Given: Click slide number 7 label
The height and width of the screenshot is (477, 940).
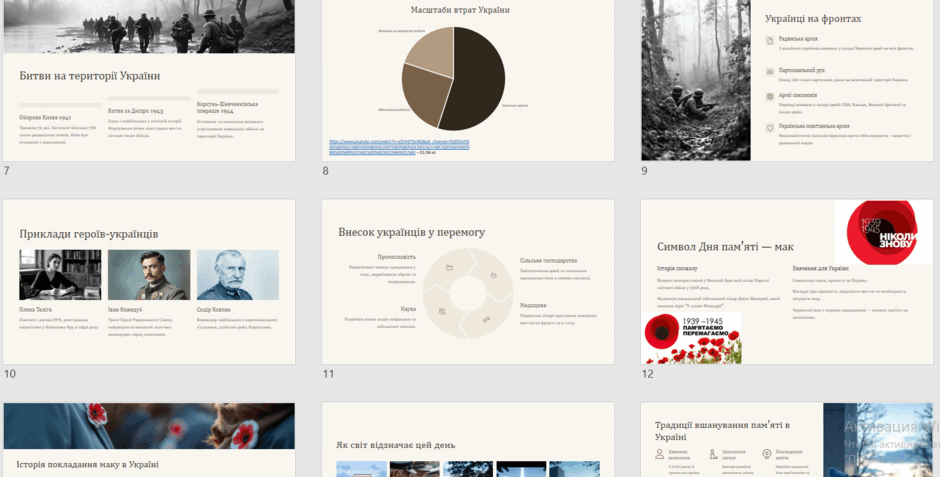Looking at the screenshot, I should point(7,171).
